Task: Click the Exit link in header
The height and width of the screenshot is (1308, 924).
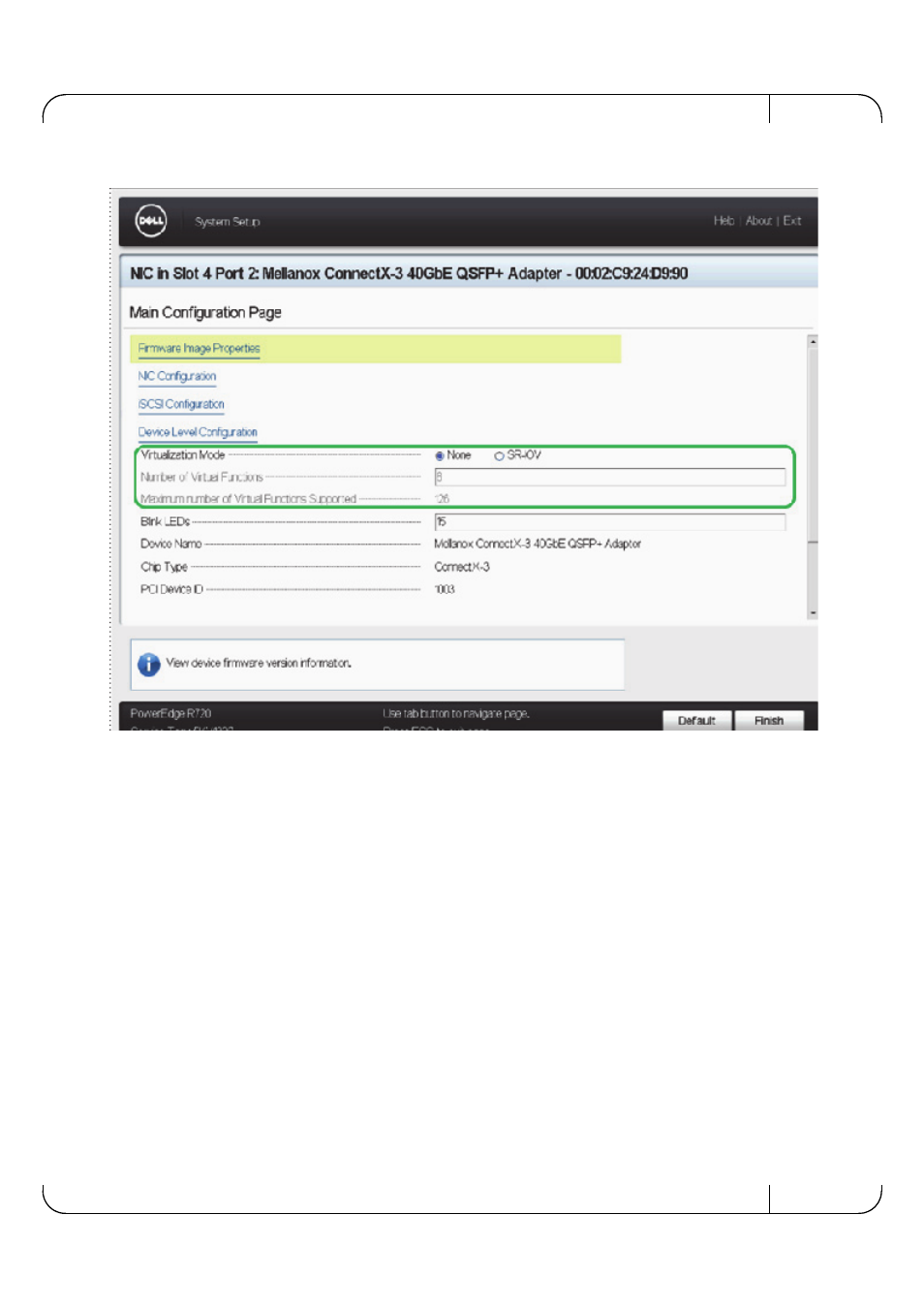Action: 792,221
